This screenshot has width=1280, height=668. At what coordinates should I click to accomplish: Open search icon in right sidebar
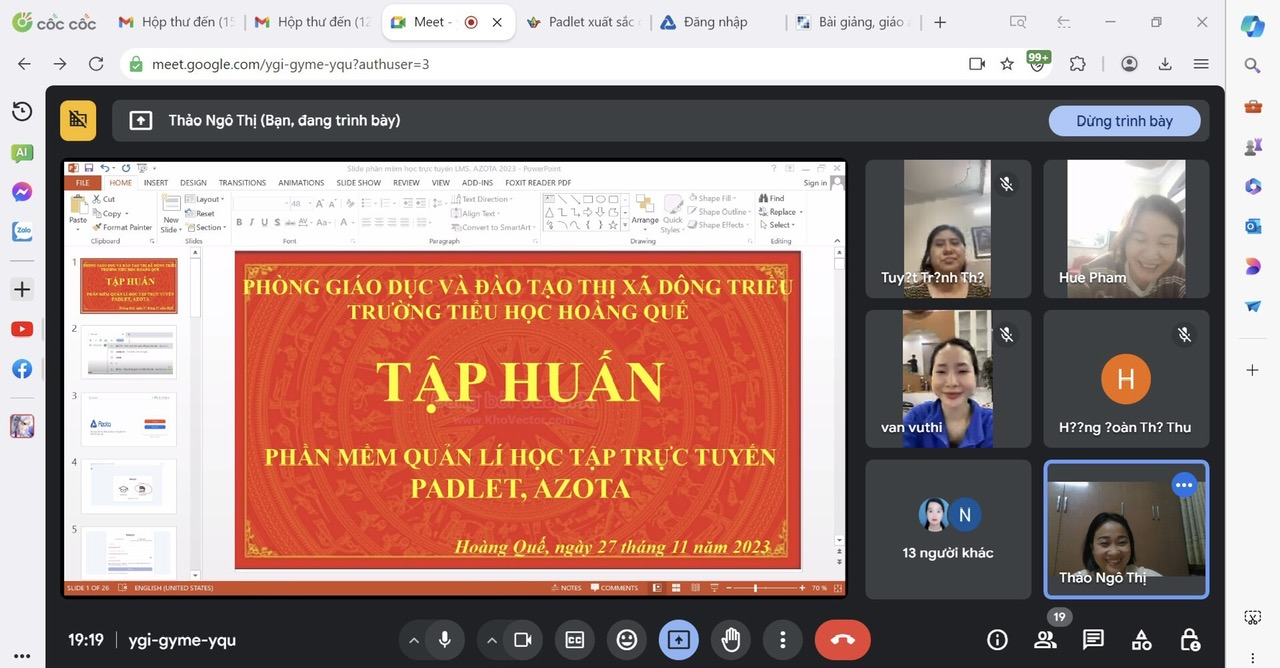1253,66
